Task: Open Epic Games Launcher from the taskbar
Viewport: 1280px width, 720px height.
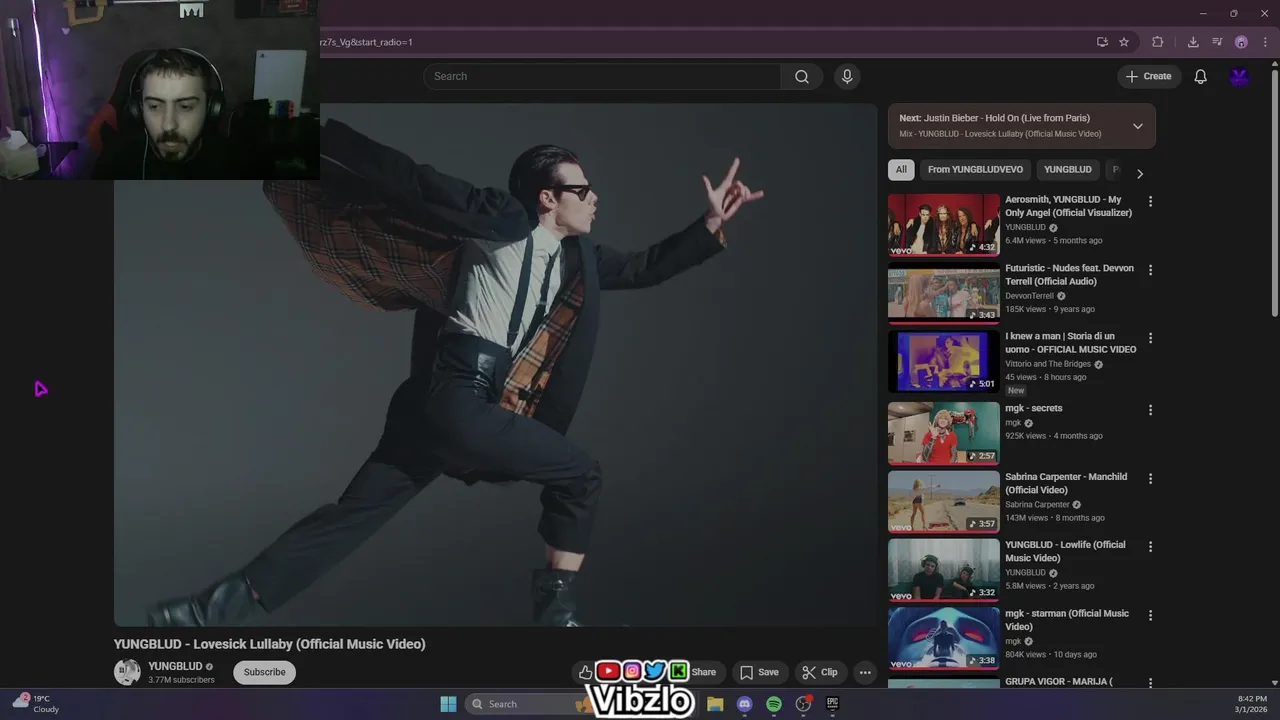Action: click(832, 704)
